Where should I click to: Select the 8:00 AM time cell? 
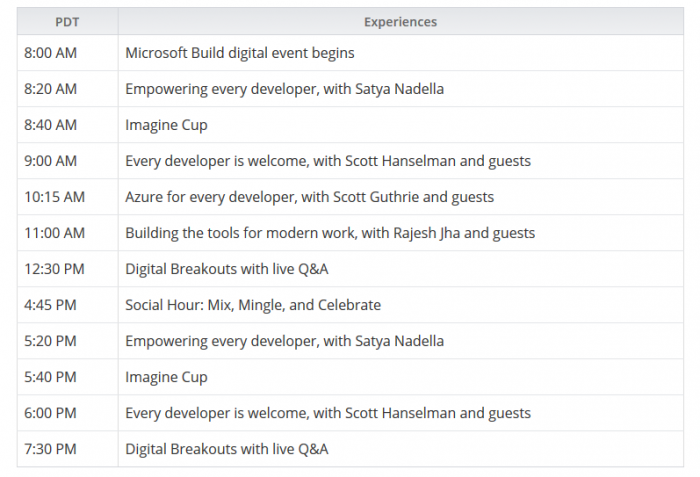[50, 53]
